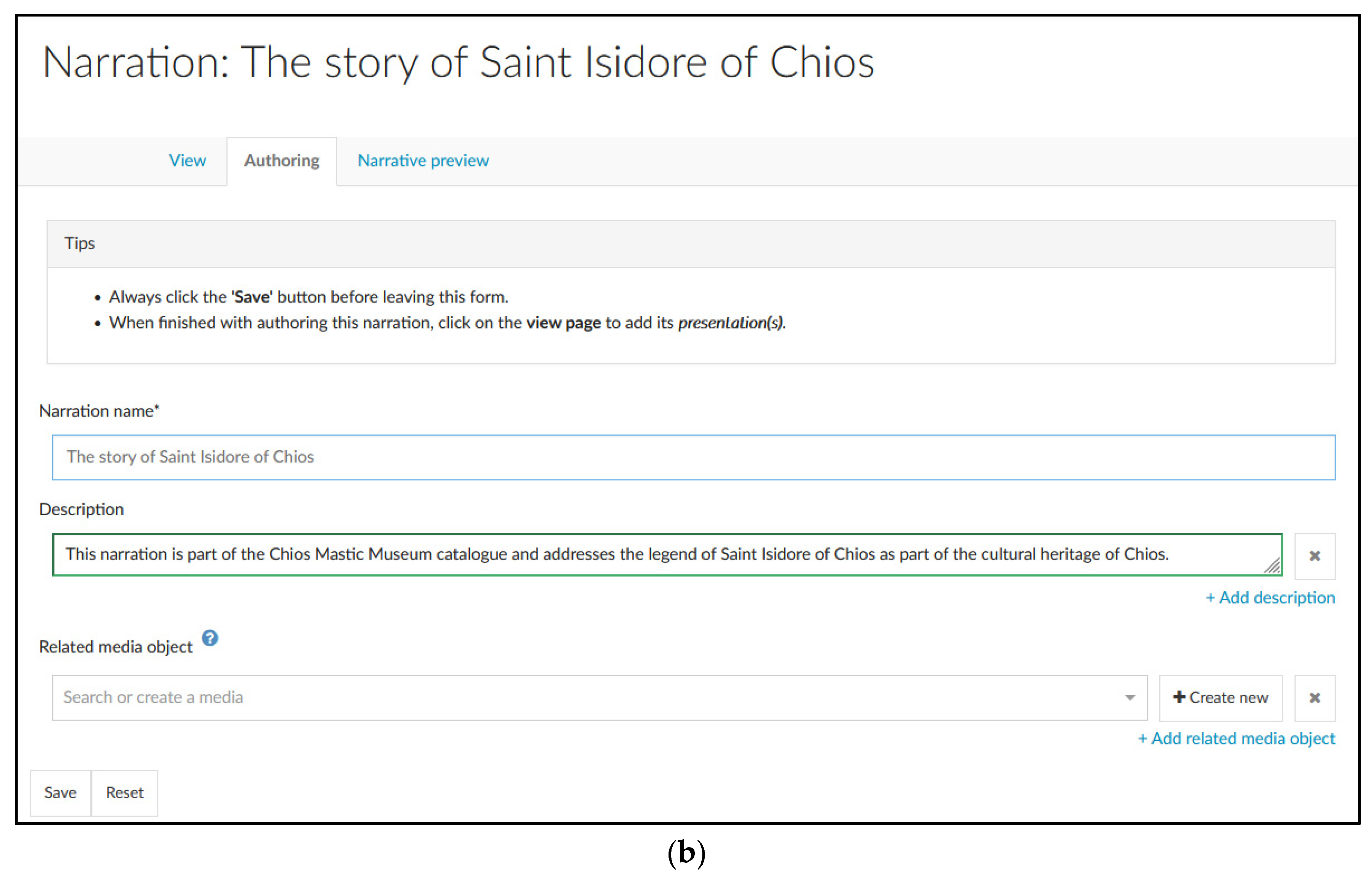This screenshot has height=879, width=1372.
Task: Click the Search or create a media box
Action: (571, 697)
